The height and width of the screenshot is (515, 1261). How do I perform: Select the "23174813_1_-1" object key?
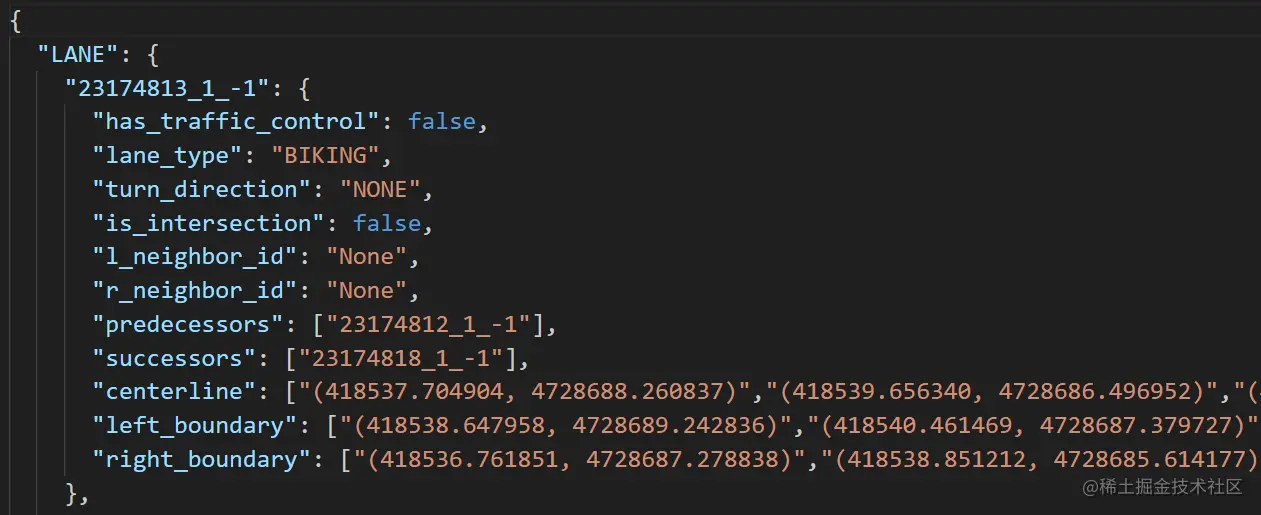[x=167, y=88]
